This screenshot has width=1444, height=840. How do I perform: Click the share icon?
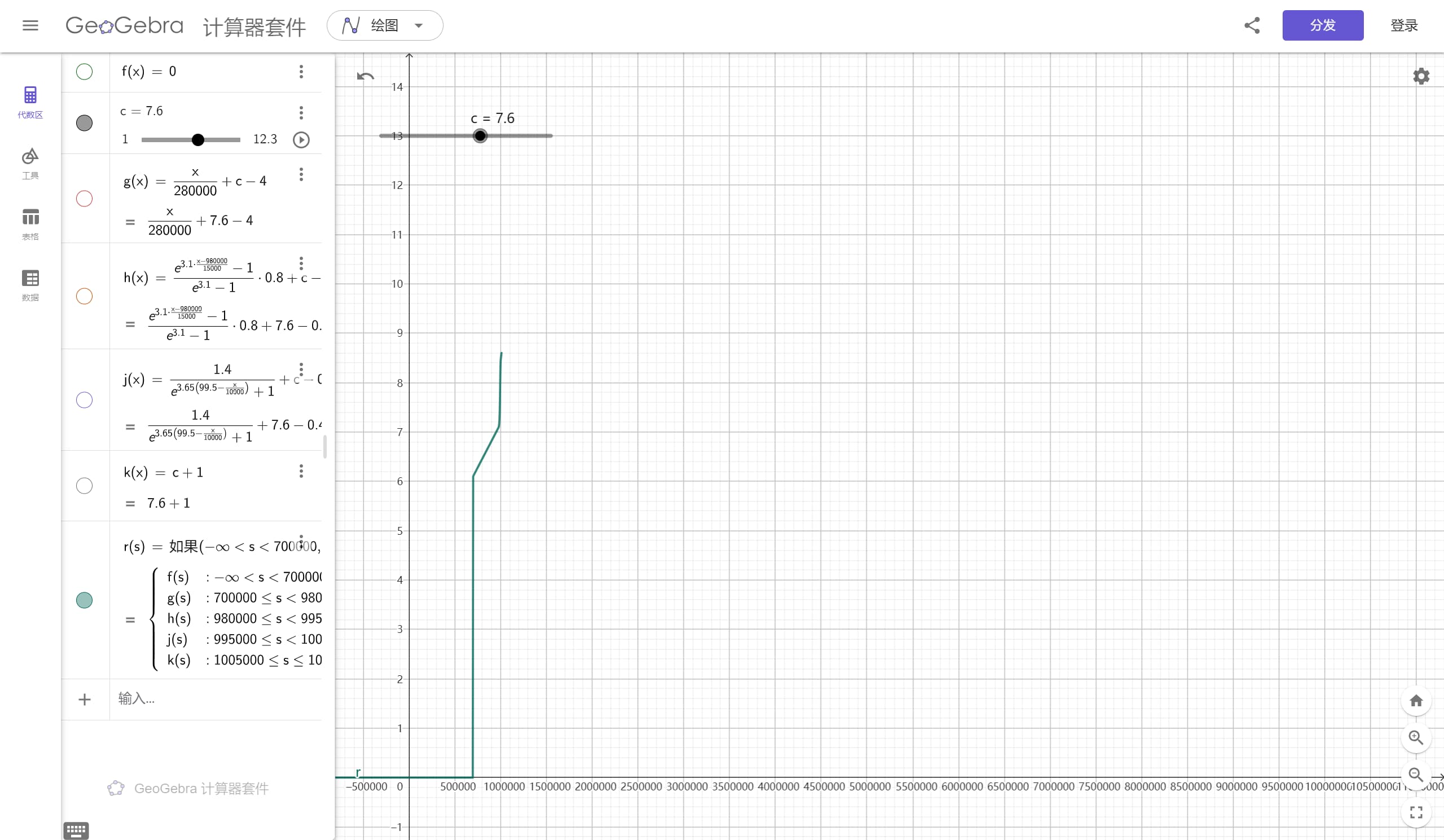[x=1252, y=25]
